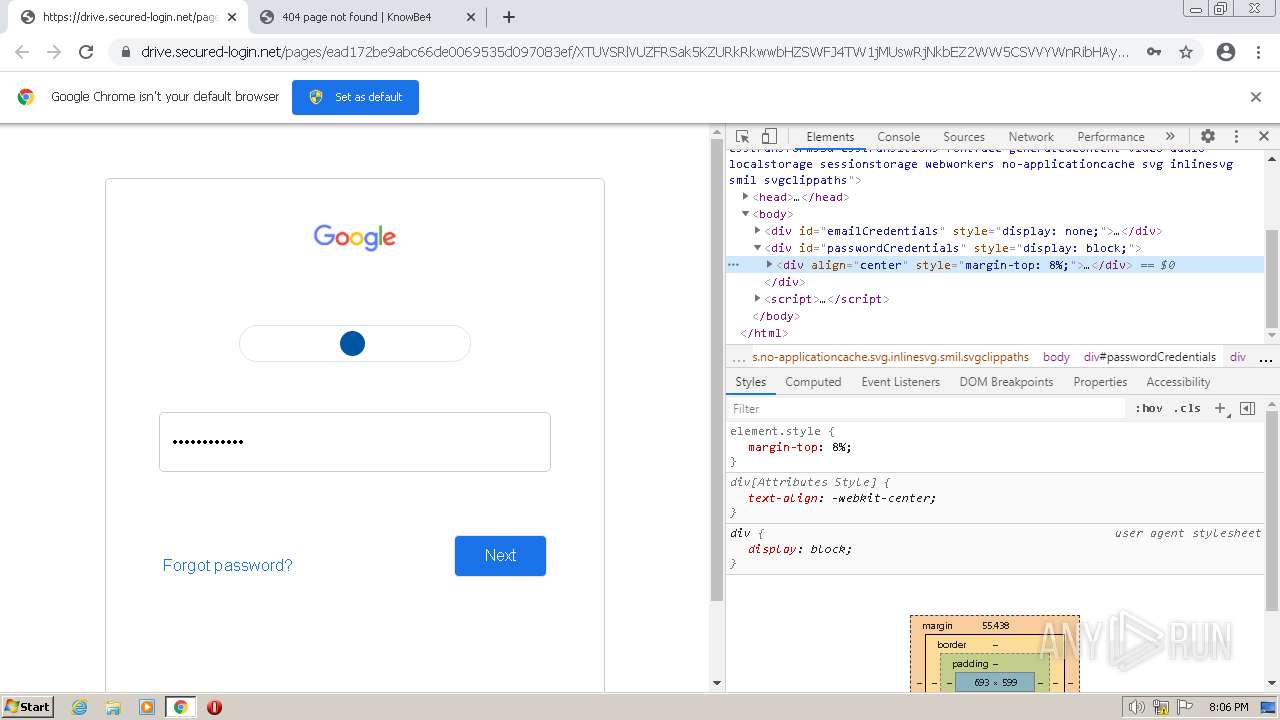Open the Chrome three-dot menu
Screen dimensions: 1280x720
(x=1258, y=52)
